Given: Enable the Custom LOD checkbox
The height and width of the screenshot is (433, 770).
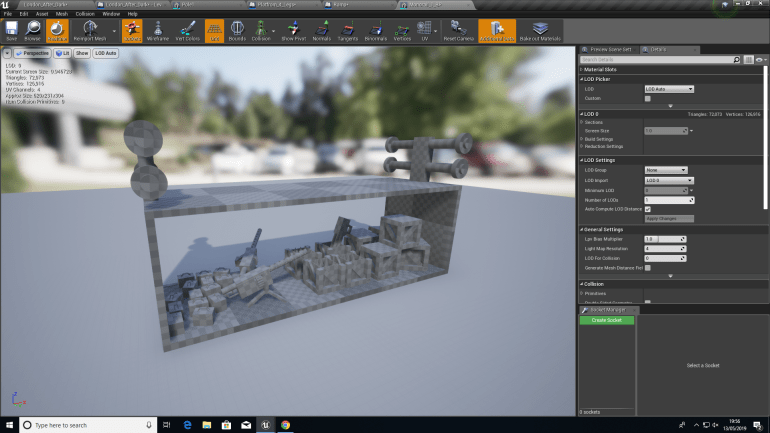Looking at the screenshot, I should 648,98.
